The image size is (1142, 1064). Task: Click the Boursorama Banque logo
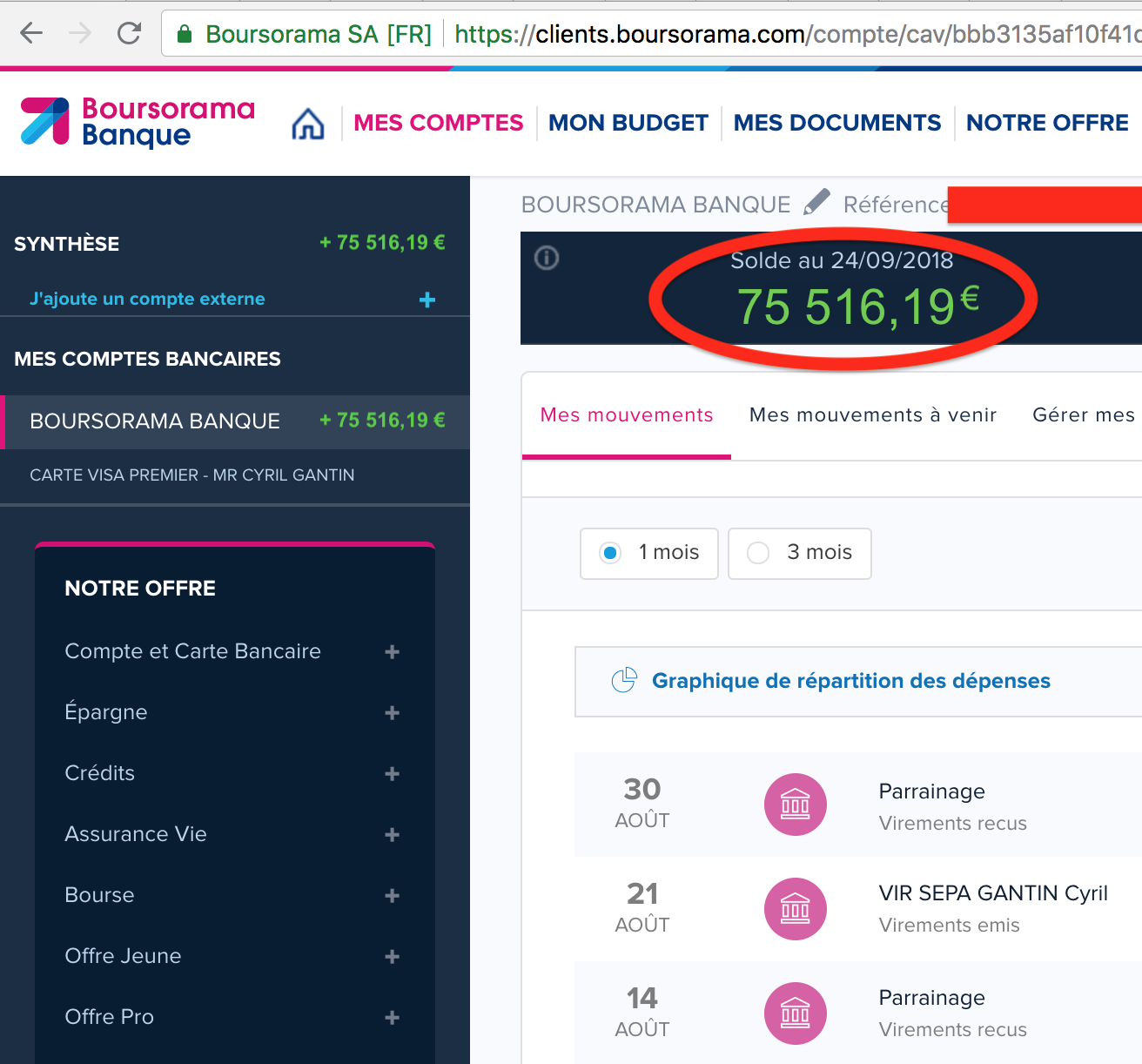tap(138, 121)
